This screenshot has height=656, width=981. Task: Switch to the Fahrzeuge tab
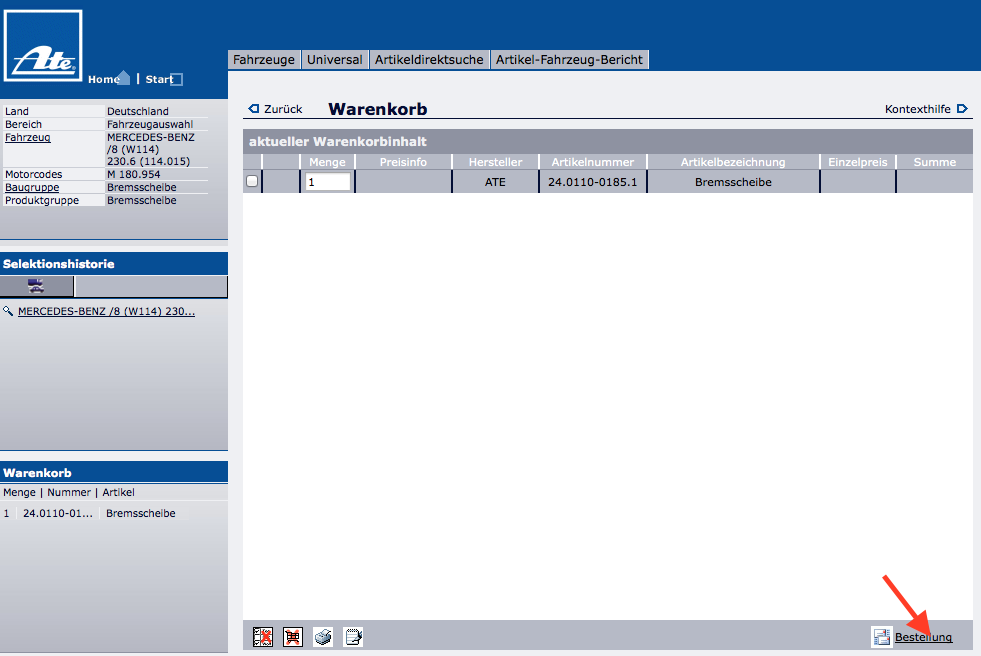coord(264,60)
